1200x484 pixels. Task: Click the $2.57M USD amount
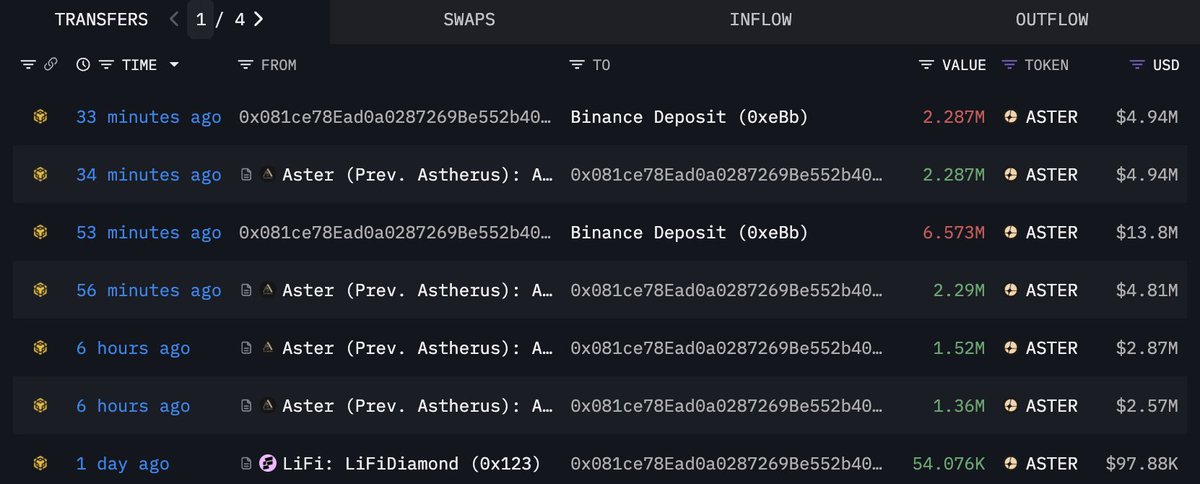click(1147, 406)
